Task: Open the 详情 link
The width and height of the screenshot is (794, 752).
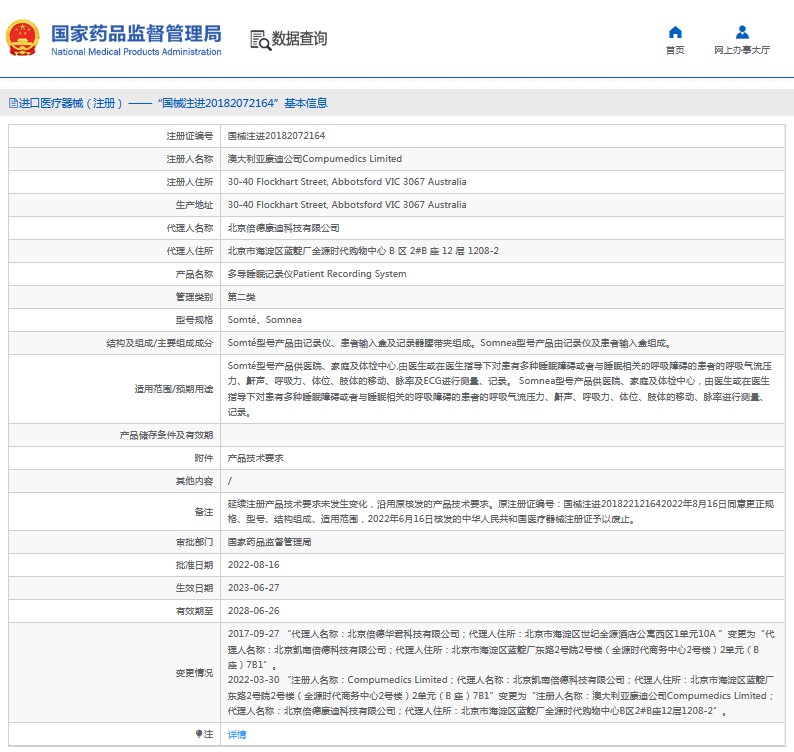Action: (x=236, y=734)
